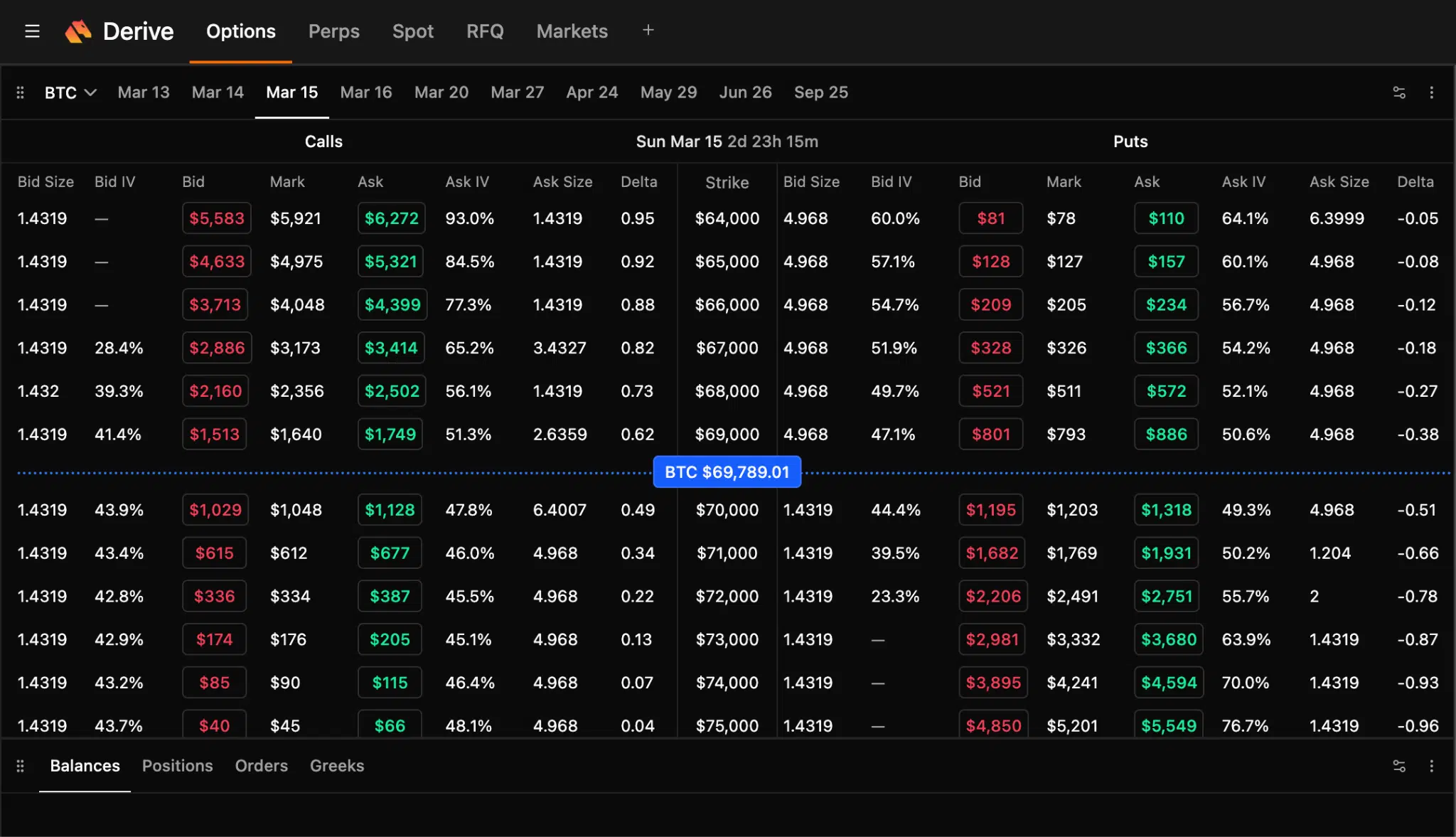This screenshot has height=837, width=1456.
Task: Click the $2,160 call bid button
Action: [x=215, y=391]
